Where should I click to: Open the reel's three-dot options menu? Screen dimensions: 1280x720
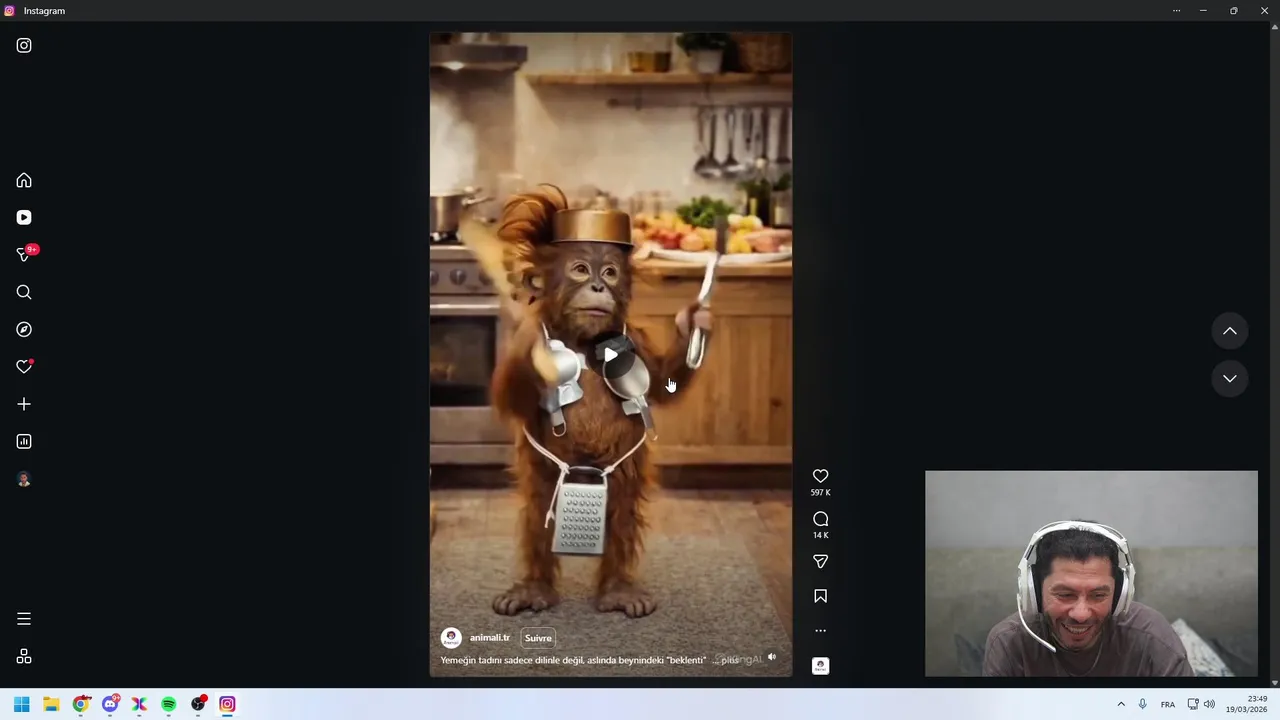point(820,631)
